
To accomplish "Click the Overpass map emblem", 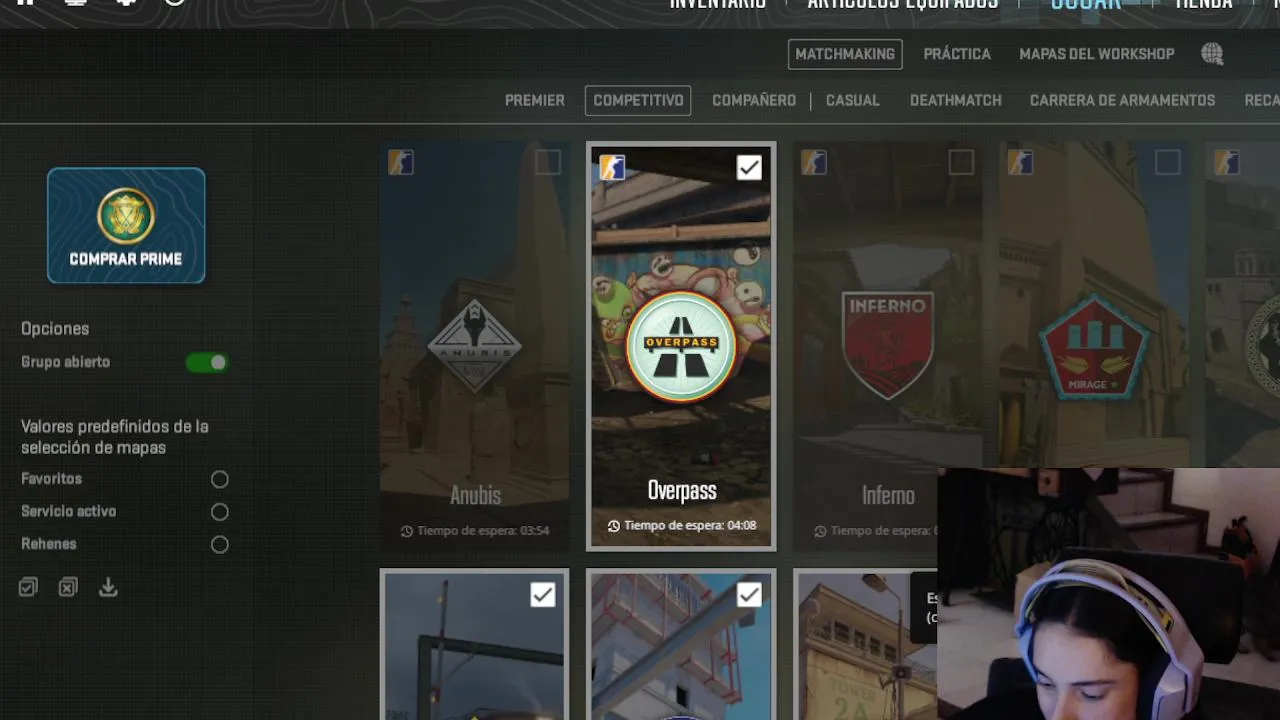I will pyautogui.click(x=681, y=346).
